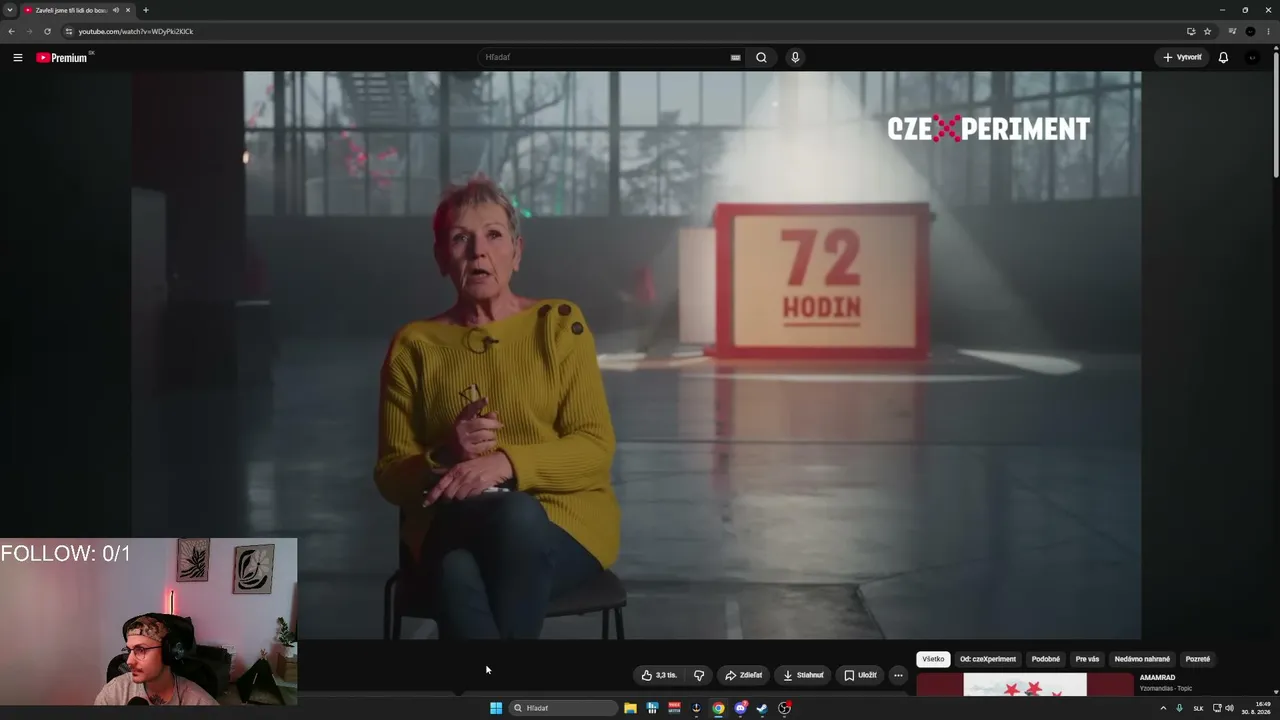The image size is (1280, 720).
Task: Select the Nedávno nahrané filter chip
Action: tap(1142, 659)
